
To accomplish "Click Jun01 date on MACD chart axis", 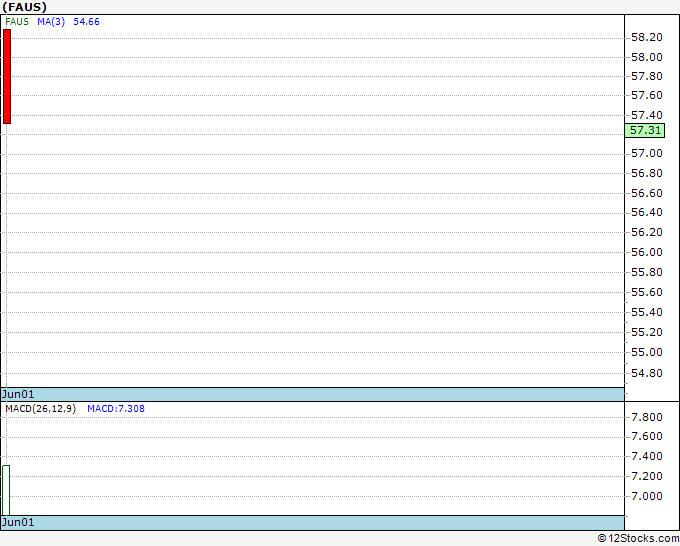I will tap(18, 522).
